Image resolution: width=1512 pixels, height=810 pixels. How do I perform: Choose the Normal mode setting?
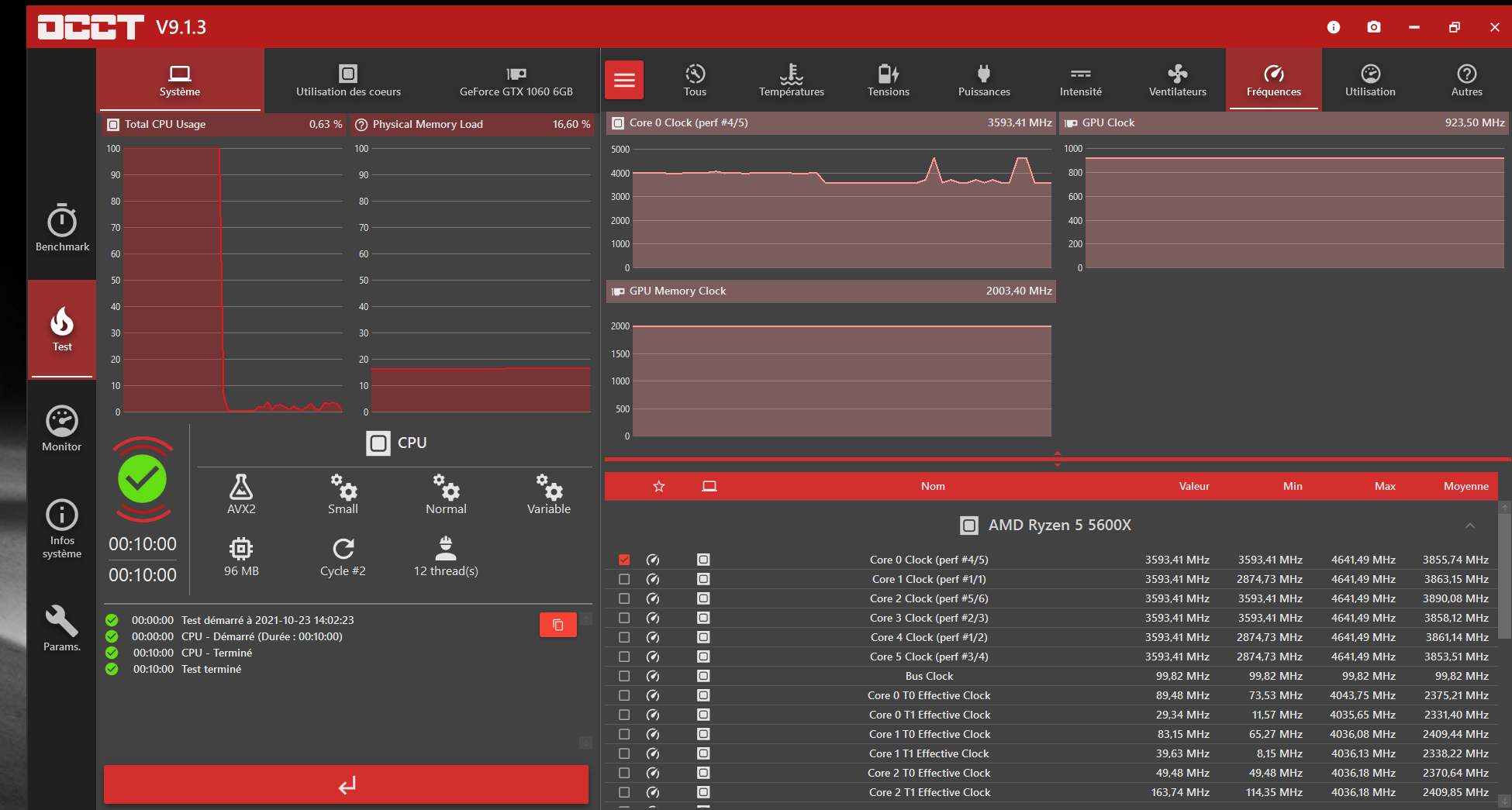pyautogui.click(x=446, y=495)
